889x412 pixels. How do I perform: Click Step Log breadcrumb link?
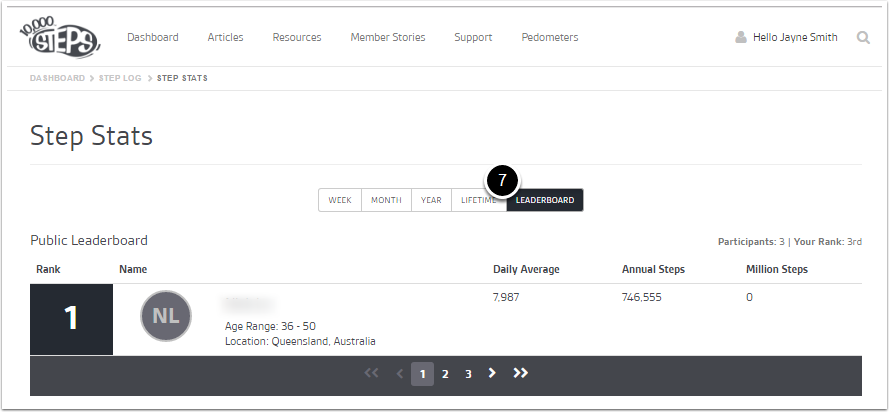(121, 78)
